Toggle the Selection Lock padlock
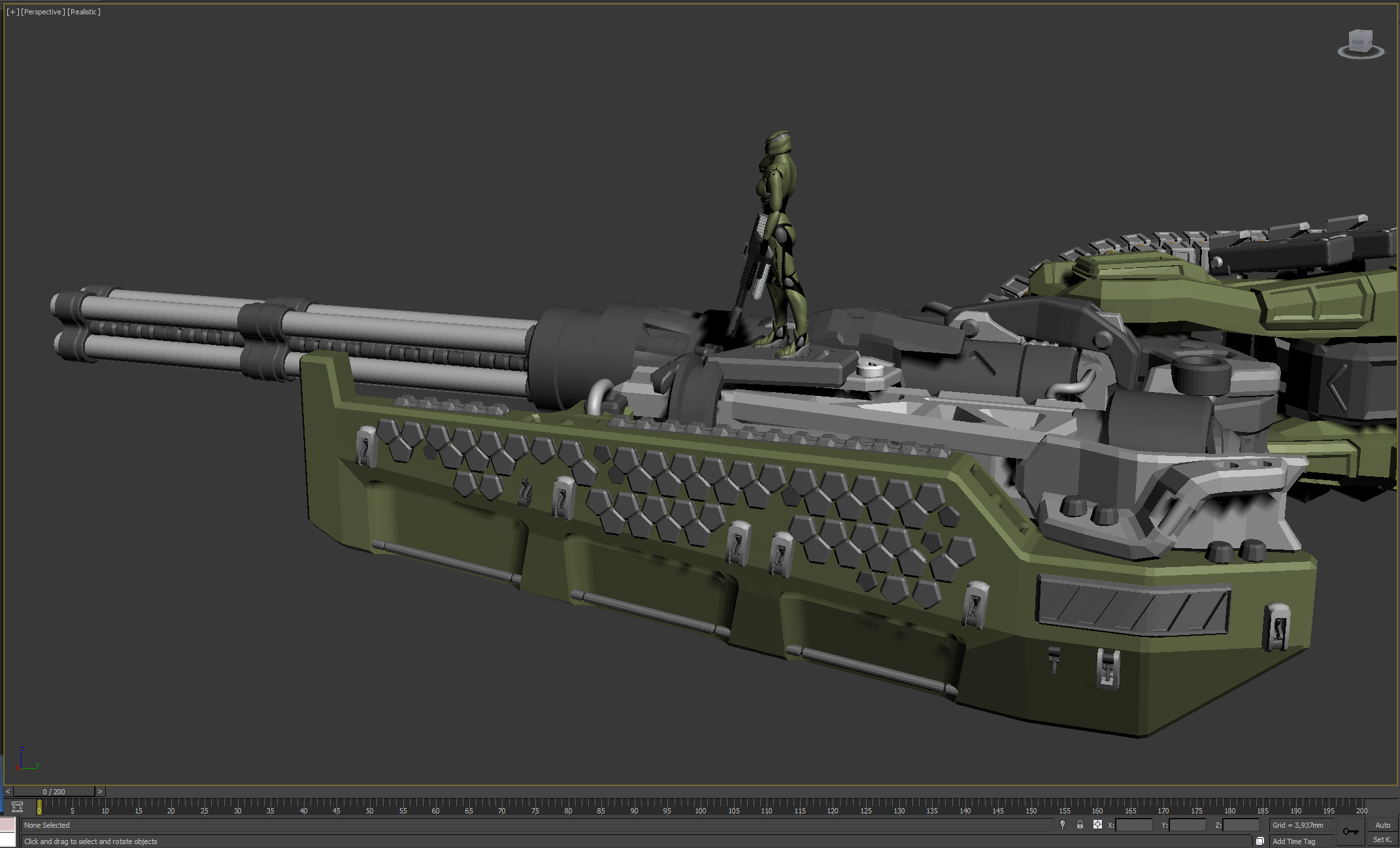This screenshot has height=848, width=1400. point(1080,825)
